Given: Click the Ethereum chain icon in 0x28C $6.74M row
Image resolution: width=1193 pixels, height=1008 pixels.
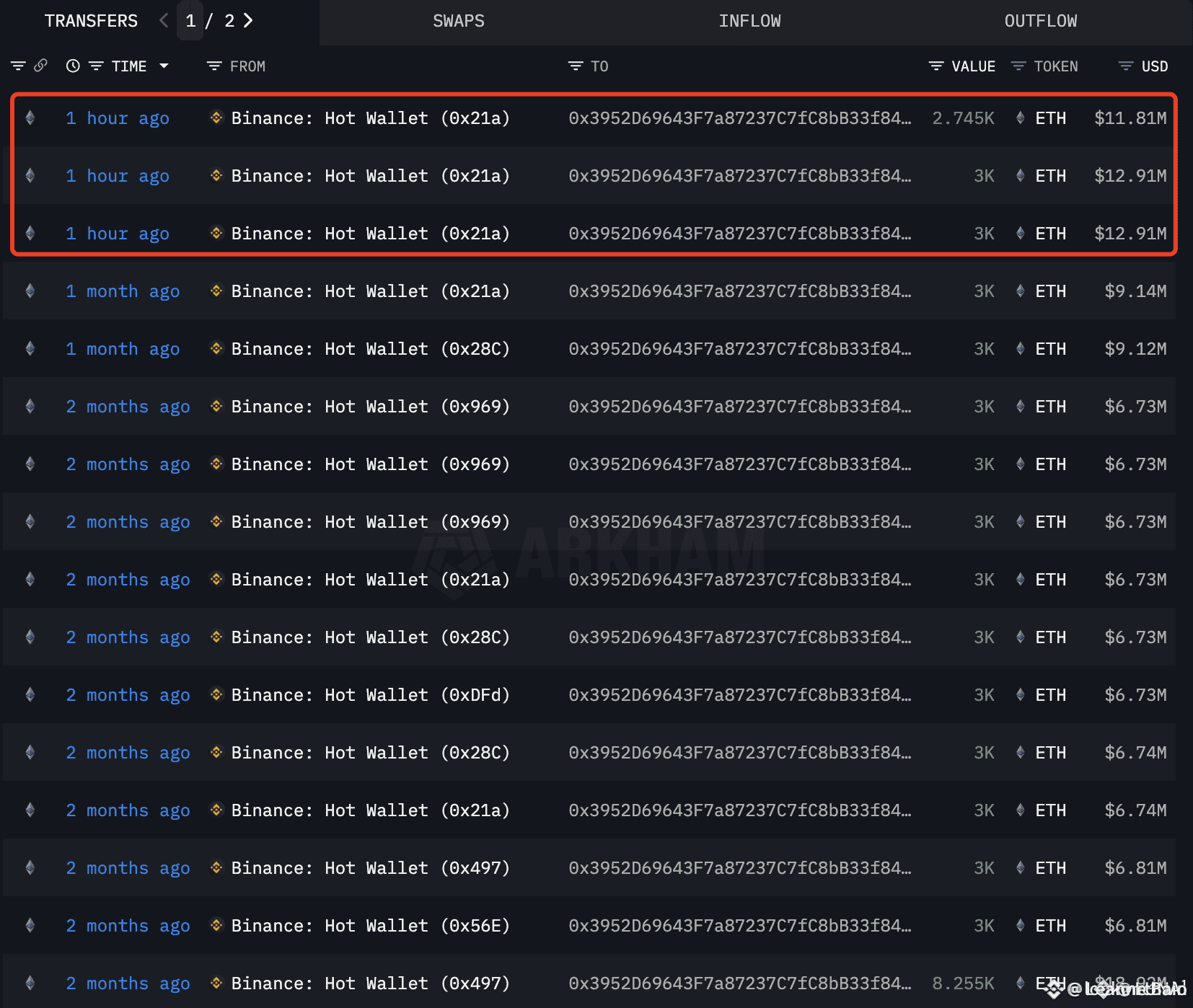Looking at the screenshot, I should 30,752.
